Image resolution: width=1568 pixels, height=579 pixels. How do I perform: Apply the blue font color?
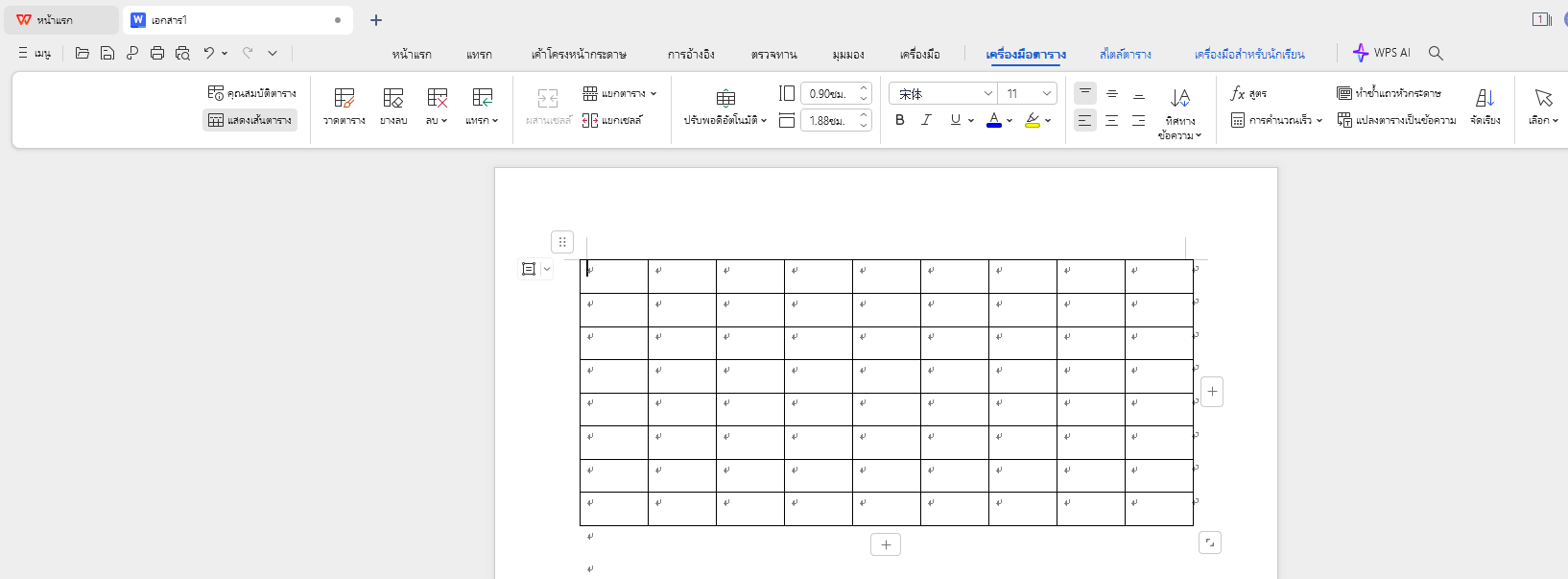994,120
